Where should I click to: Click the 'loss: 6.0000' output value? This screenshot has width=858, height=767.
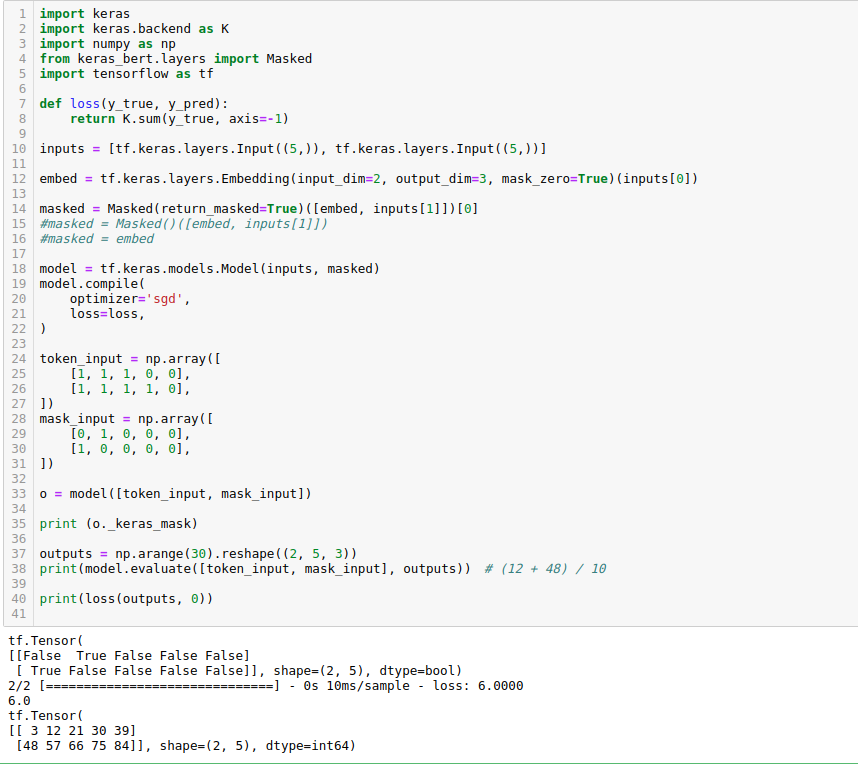point(478,685)
